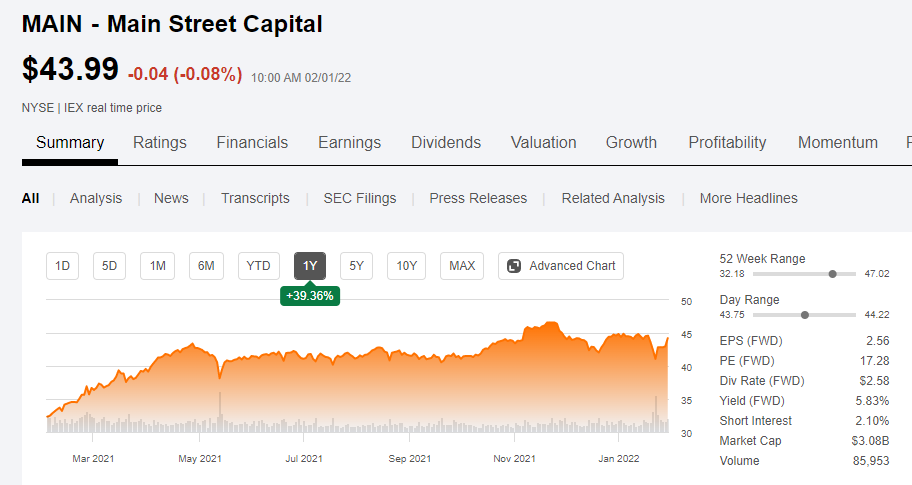Screen dimensions: 912x485
Task: Show News headlines
Action: pos(171,198)
